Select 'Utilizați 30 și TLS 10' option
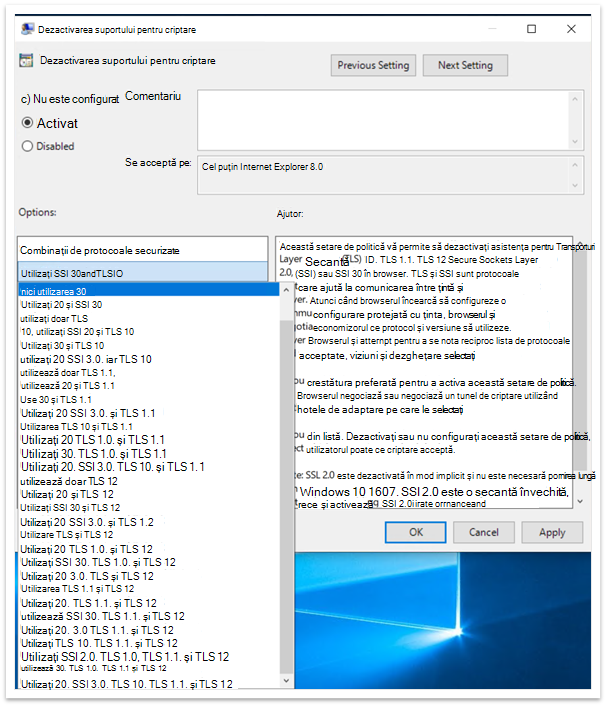 [x=149, y=345]
